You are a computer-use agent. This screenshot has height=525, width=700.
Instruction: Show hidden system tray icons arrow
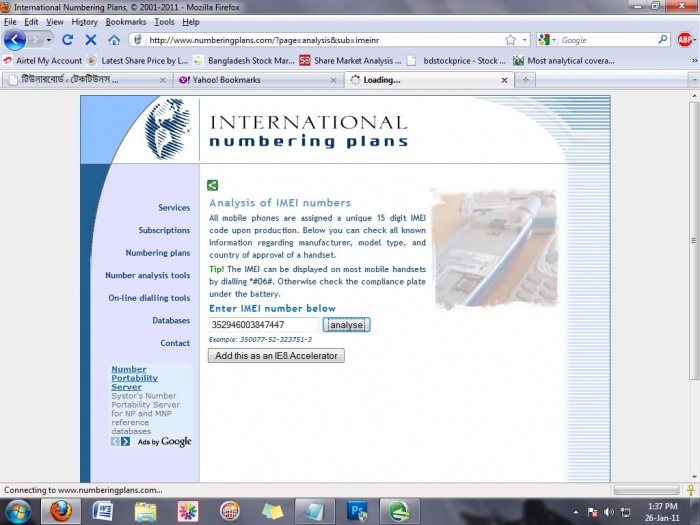coord(576,512)
